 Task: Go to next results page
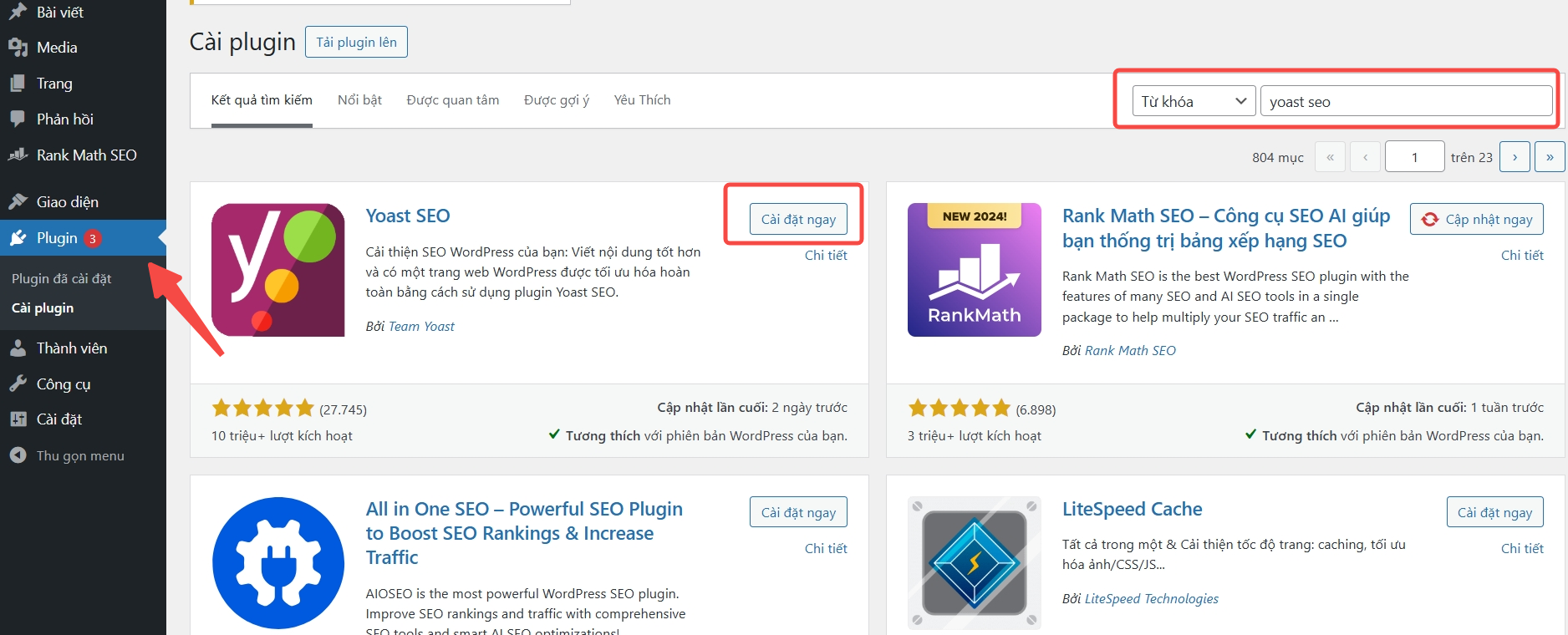point(1515,156)
